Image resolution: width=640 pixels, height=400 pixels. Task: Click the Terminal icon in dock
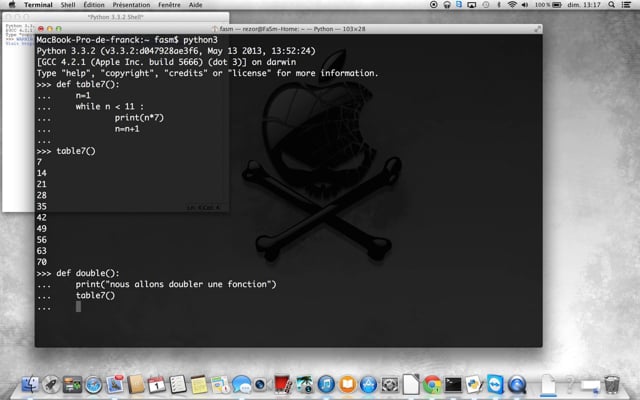point(453,384)
